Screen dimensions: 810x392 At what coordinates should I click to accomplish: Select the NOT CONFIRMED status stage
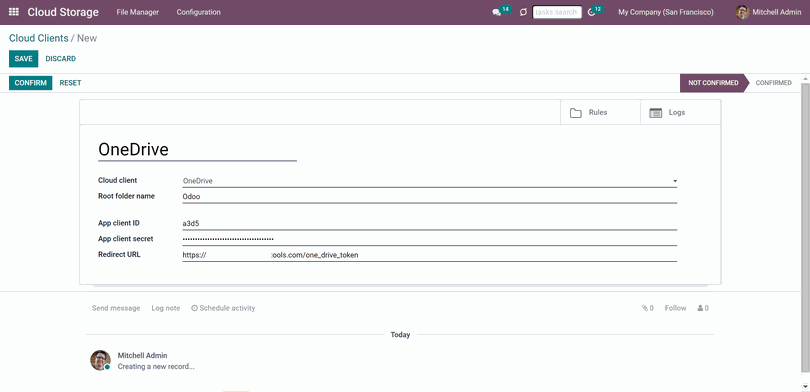click(x=713, y=83)
